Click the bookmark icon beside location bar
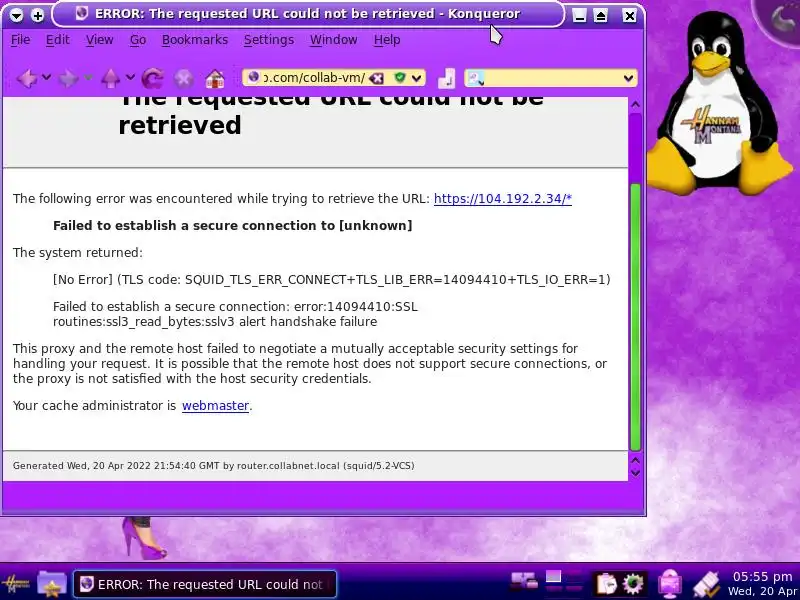 coord(446,78)
